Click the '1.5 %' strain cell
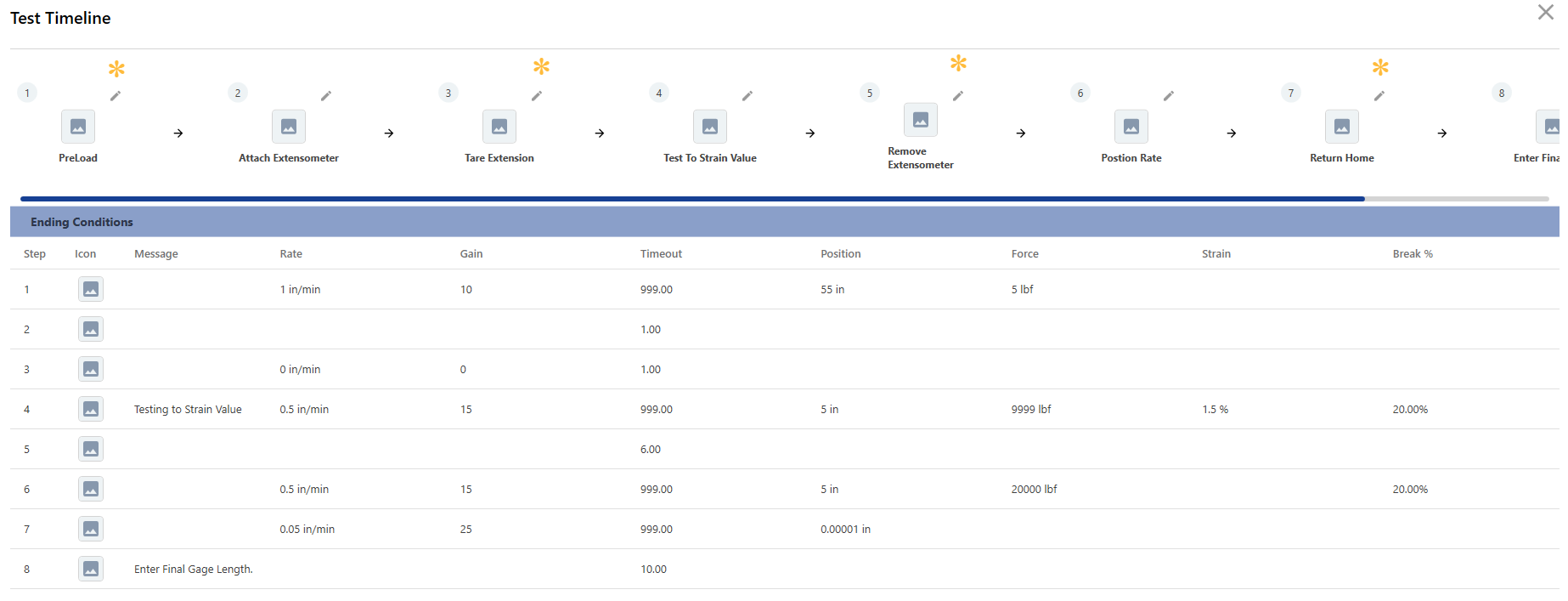Screen dimensions: 1568x601 pos(1215,410)
